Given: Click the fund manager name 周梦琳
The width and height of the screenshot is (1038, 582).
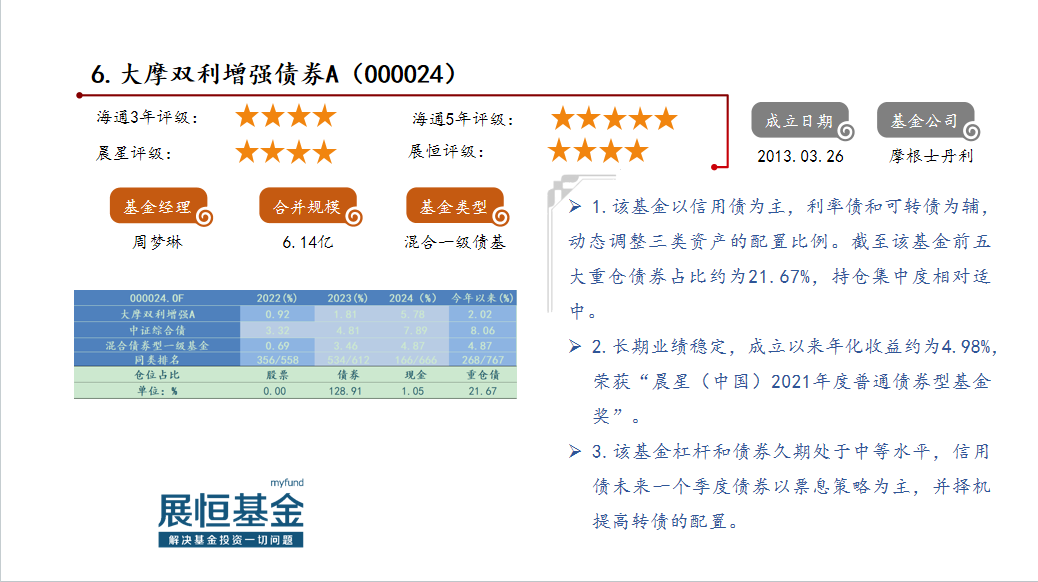Looking at the screenshot, I should tap(158, 242).
